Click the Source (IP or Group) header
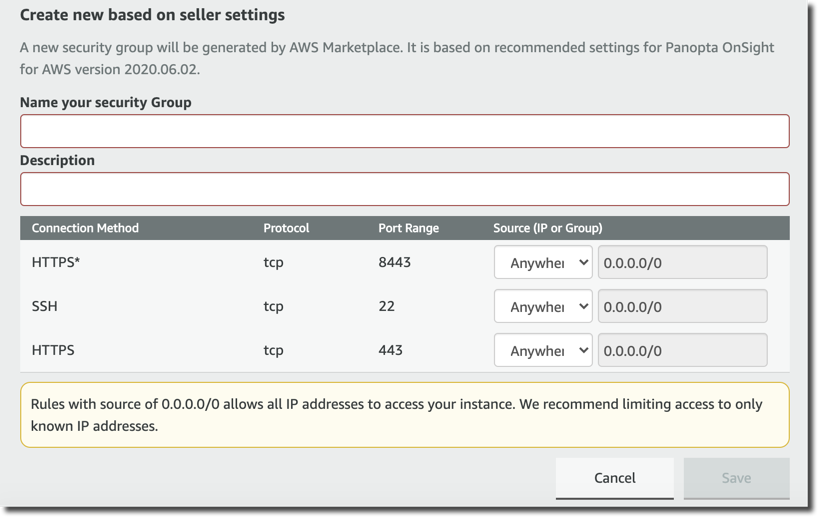 [x=548, y=228]
